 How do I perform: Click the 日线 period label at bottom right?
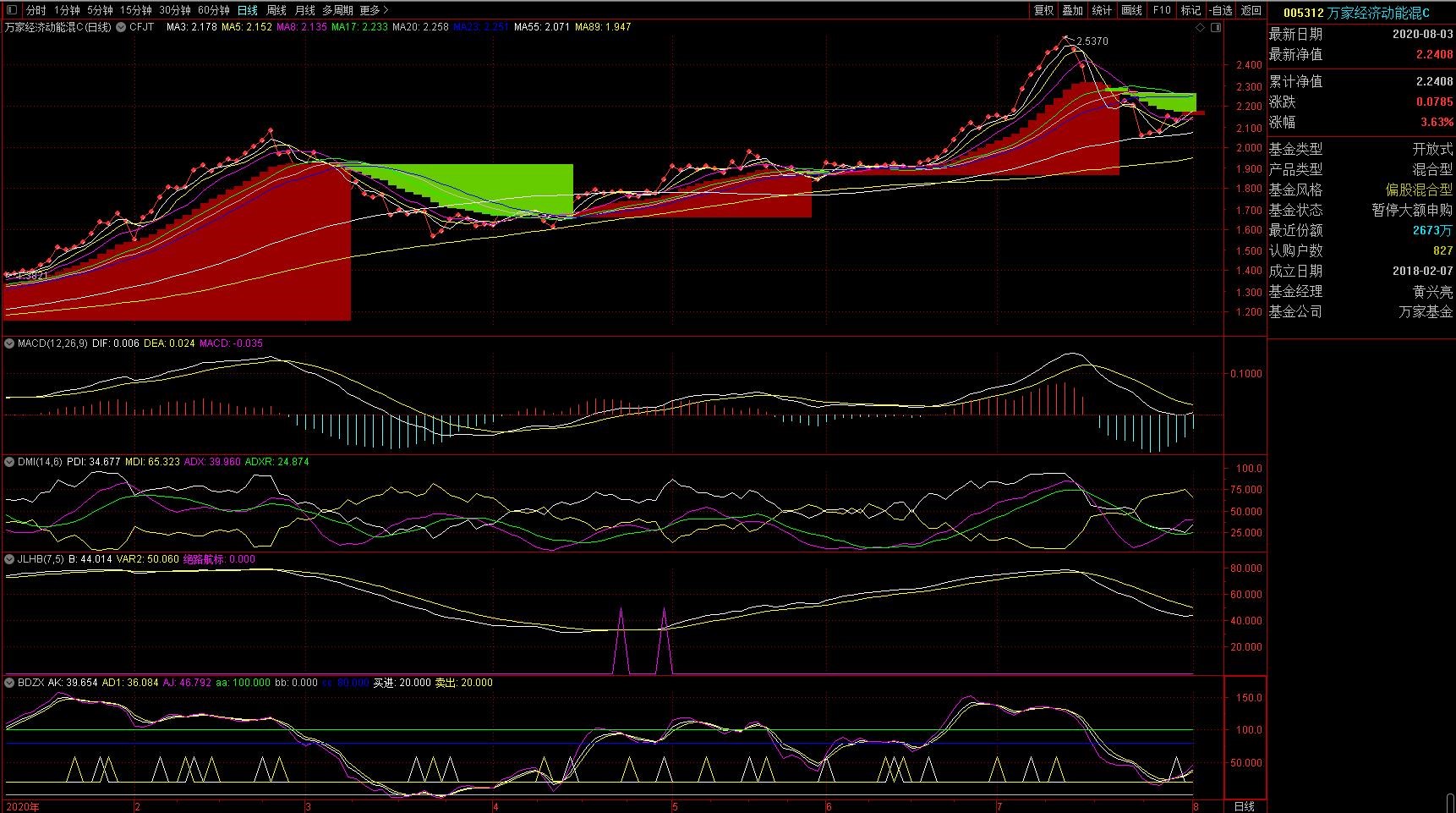point(1245,806)
